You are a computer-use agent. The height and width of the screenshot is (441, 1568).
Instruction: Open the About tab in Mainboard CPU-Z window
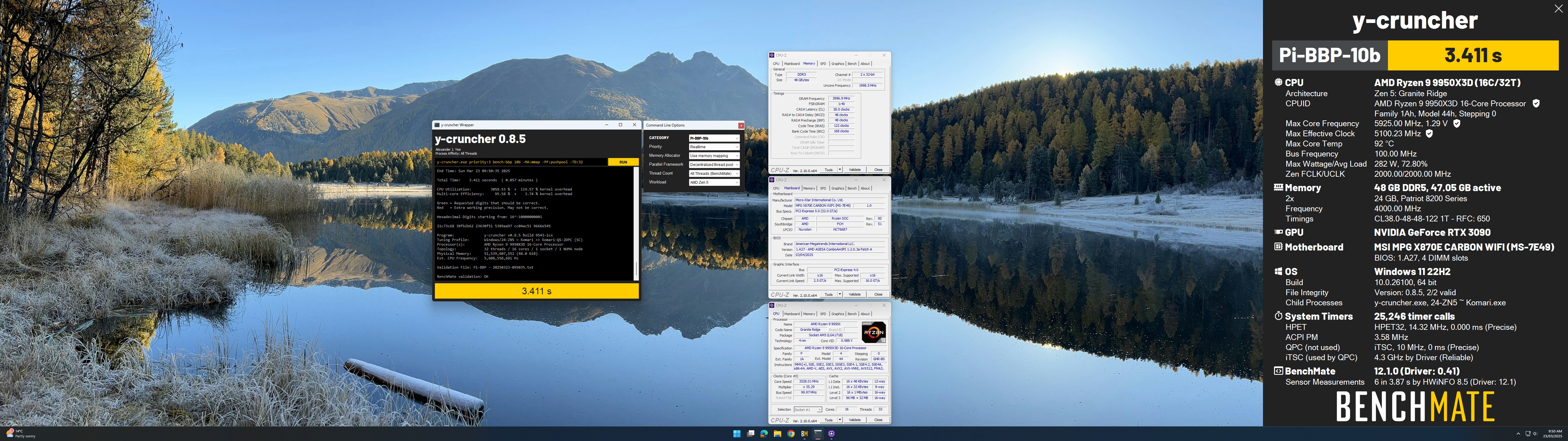pos(865,188)
